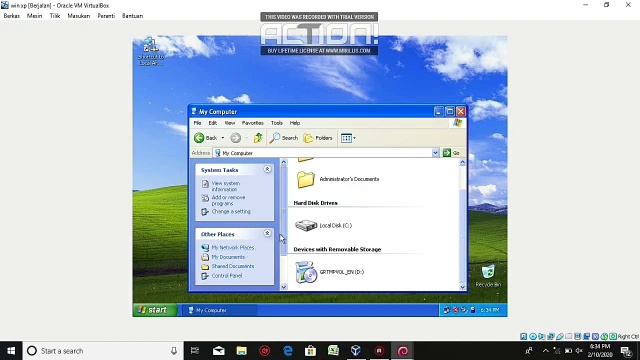Show hidden tray icons chevron
Screen dimensions: 640x360
tap(546, 351)
